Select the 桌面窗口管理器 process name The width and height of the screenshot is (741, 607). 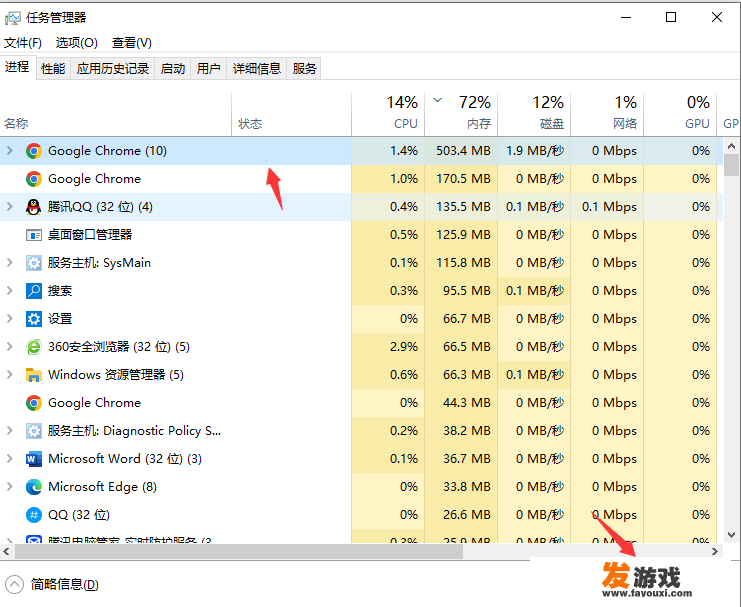90,235
